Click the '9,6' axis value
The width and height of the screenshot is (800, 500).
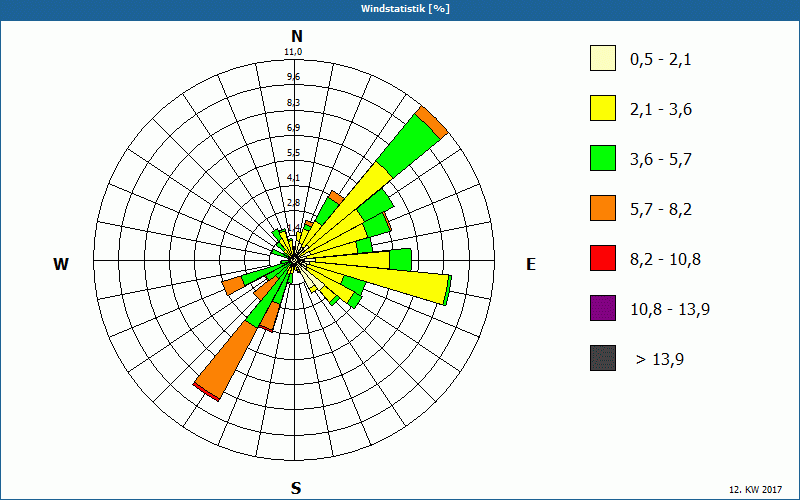(293, 77)
